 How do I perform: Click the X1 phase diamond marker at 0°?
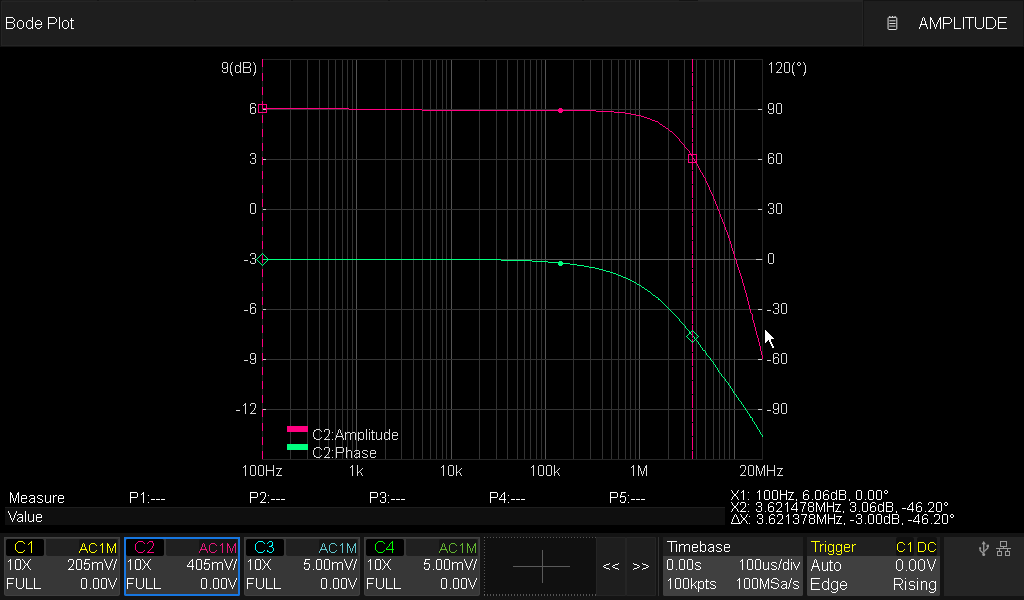[263, 259]
